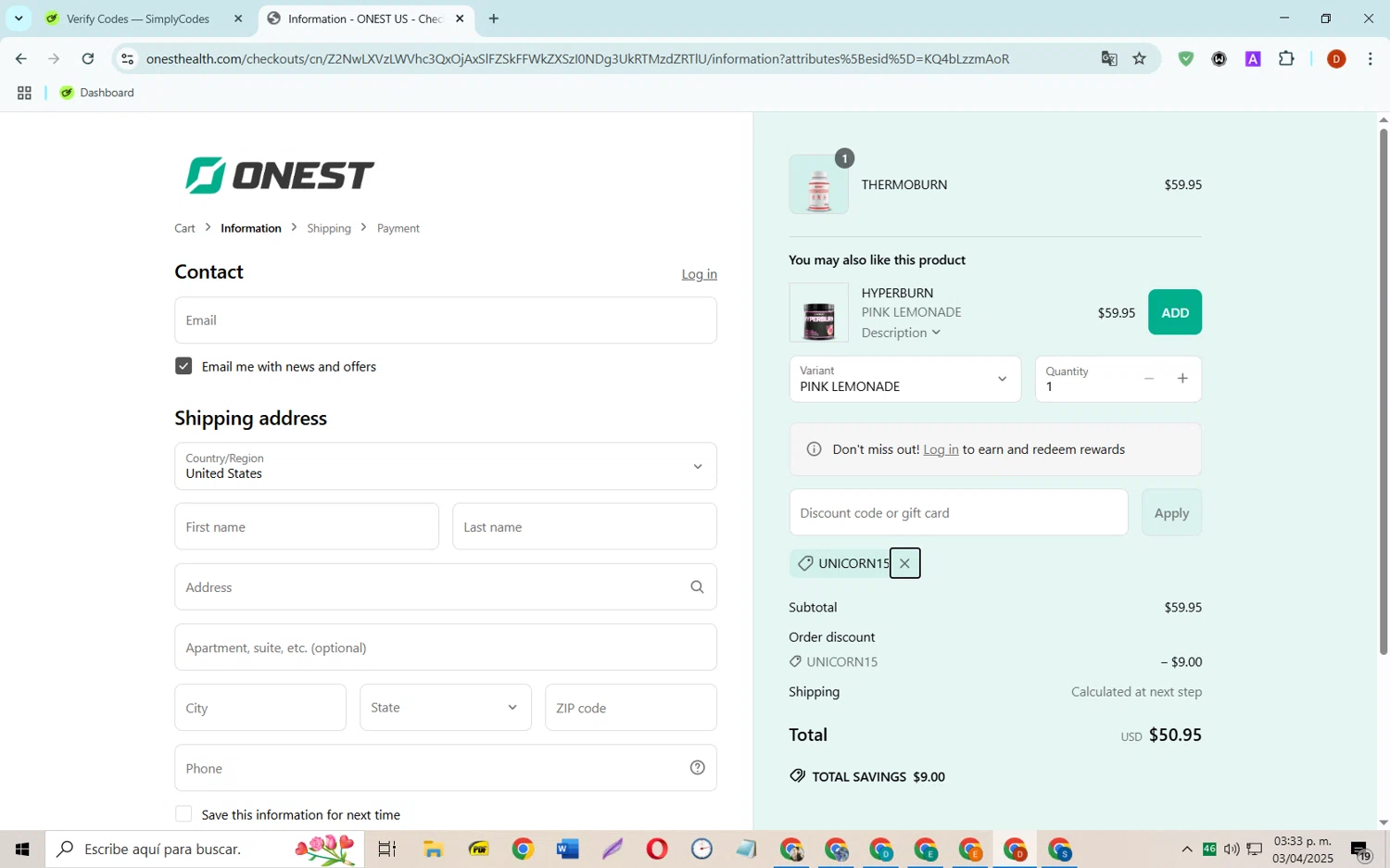Select the Payment breadcrumb step
Viewport: 1390px width, 868px height.
click(398, 228)
